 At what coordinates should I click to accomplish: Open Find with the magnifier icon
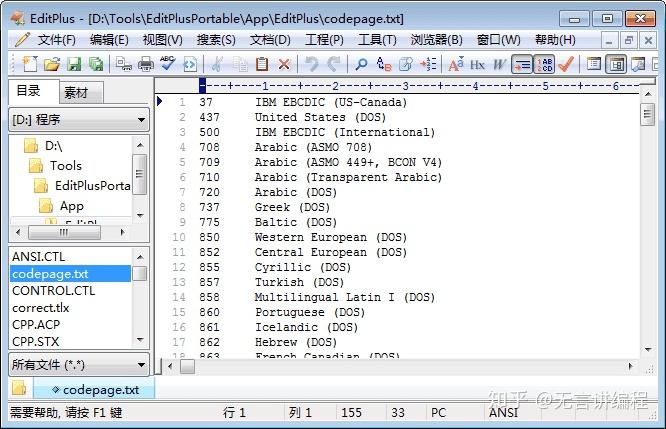(361, 64)
